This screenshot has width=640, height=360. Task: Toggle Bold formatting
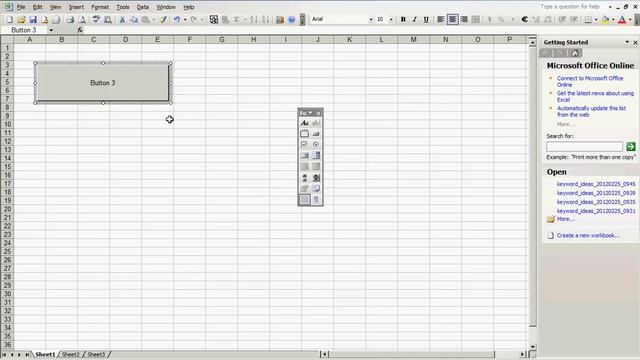tap(403, 20)
